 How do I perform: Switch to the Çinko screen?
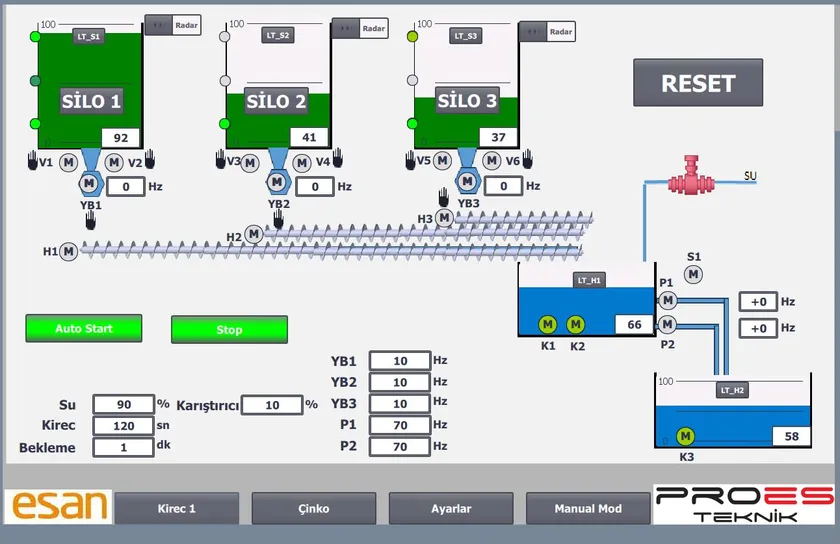[x=313, y=508]
